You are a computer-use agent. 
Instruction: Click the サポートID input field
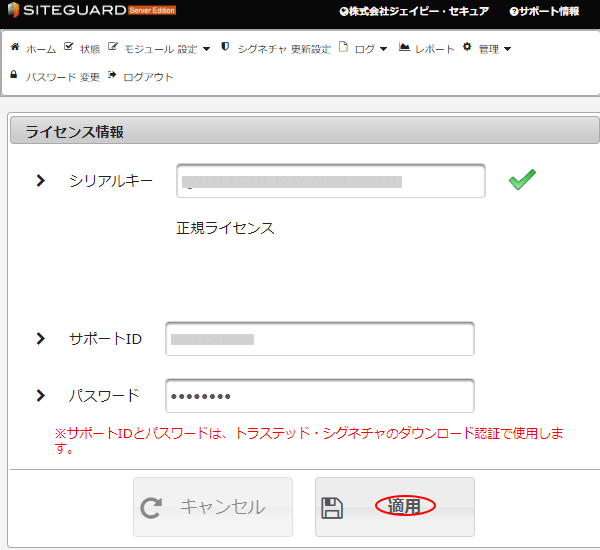(320, 339)
